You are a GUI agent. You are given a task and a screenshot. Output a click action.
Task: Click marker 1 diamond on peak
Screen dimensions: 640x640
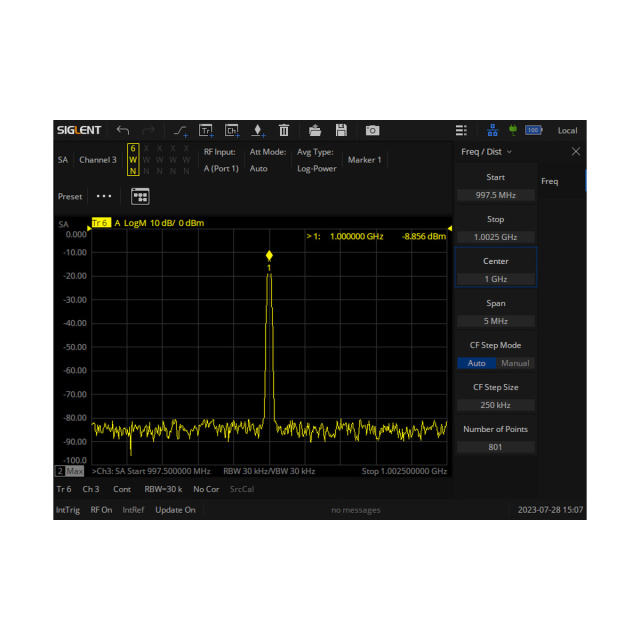(269, 256)
